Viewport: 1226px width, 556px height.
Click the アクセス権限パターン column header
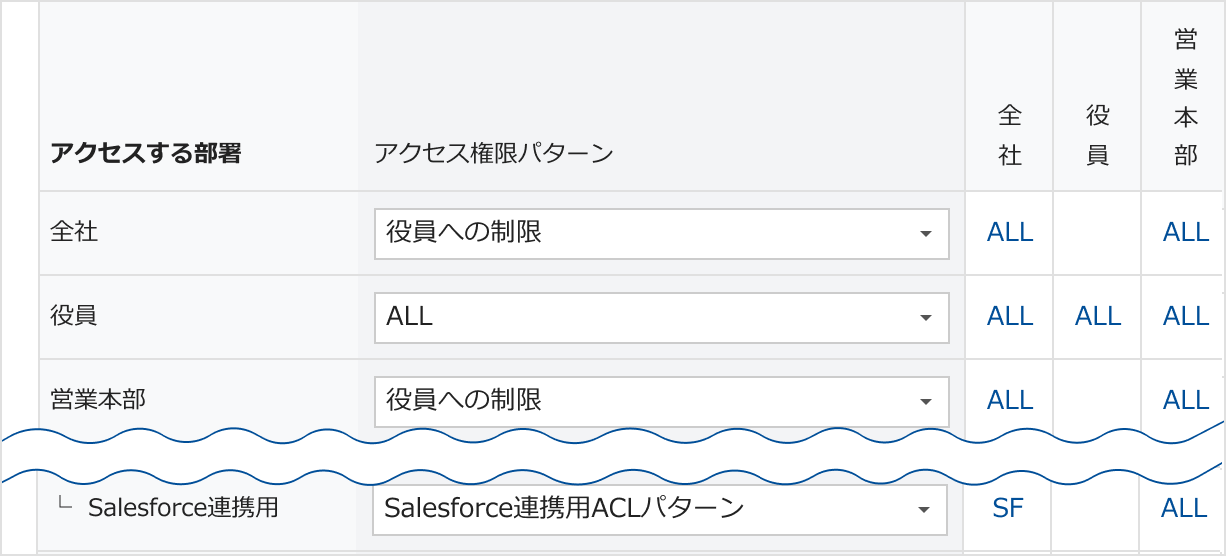tap(493, 154)
